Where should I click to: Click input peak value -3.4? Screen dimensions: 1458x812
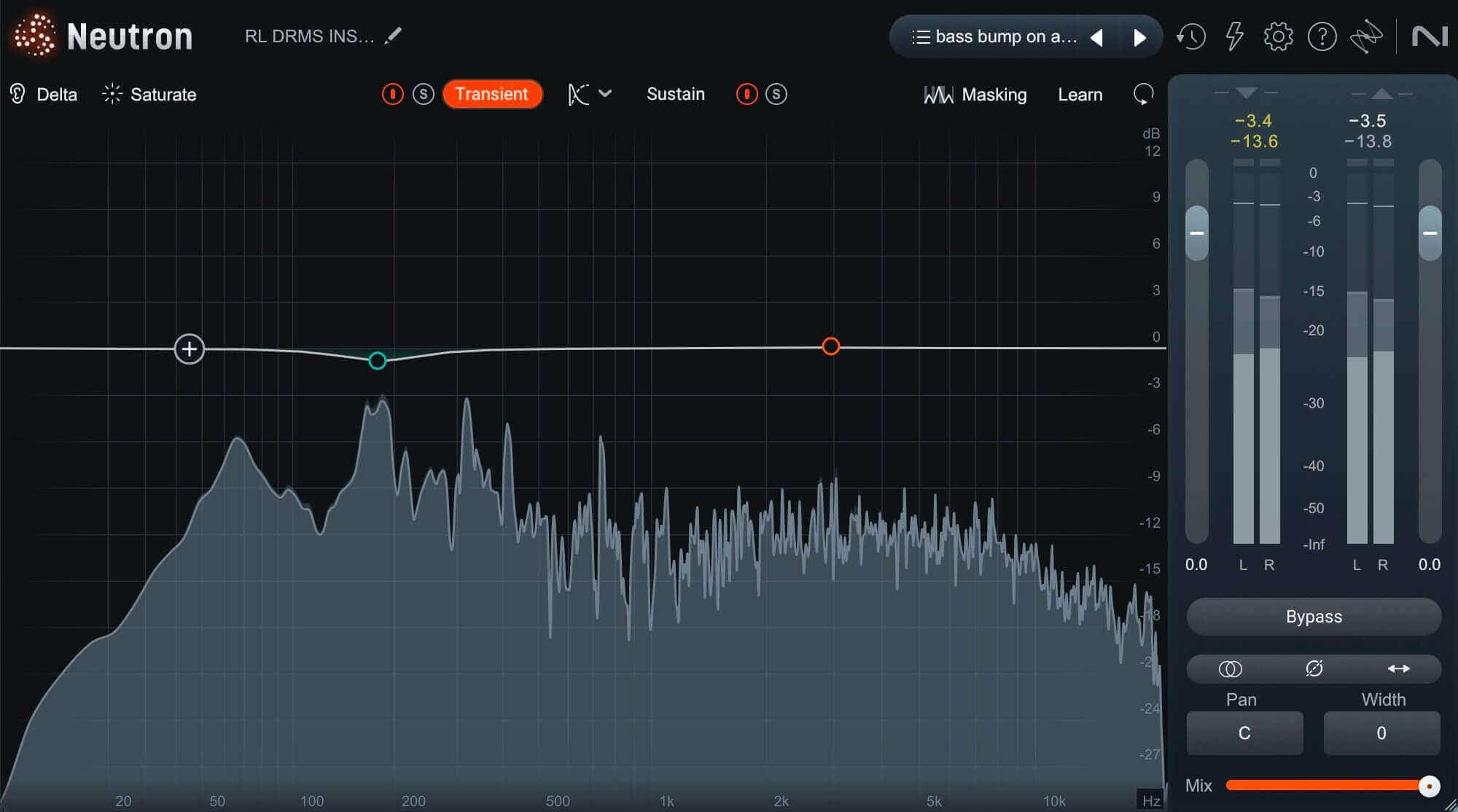(1254, 121)
